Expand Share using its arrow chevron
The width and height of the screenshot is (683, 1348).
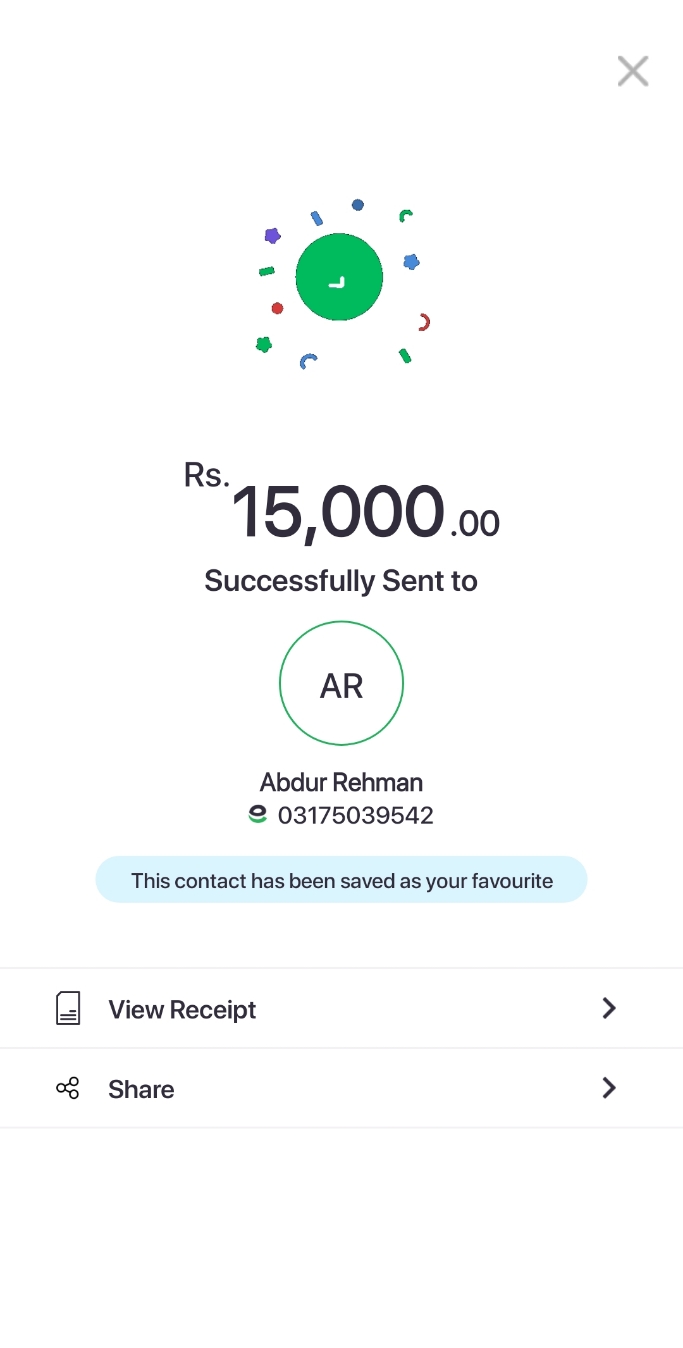coord(608,1088)
